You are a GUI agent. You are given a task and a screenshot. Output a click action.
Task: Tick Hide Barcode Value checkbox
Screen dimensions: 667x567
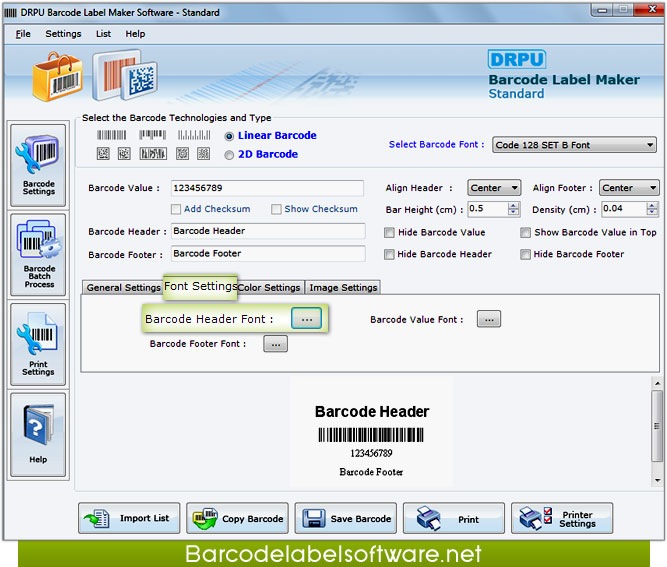[x=389, y=232]
